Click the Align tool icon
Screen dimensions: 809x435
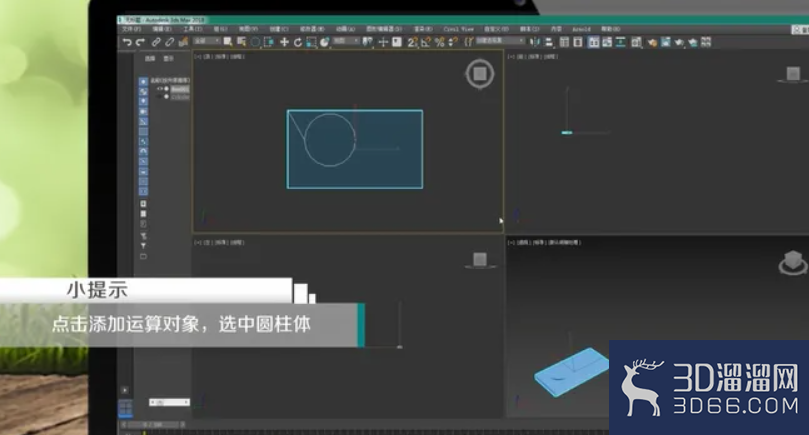(x=548, y=42)
